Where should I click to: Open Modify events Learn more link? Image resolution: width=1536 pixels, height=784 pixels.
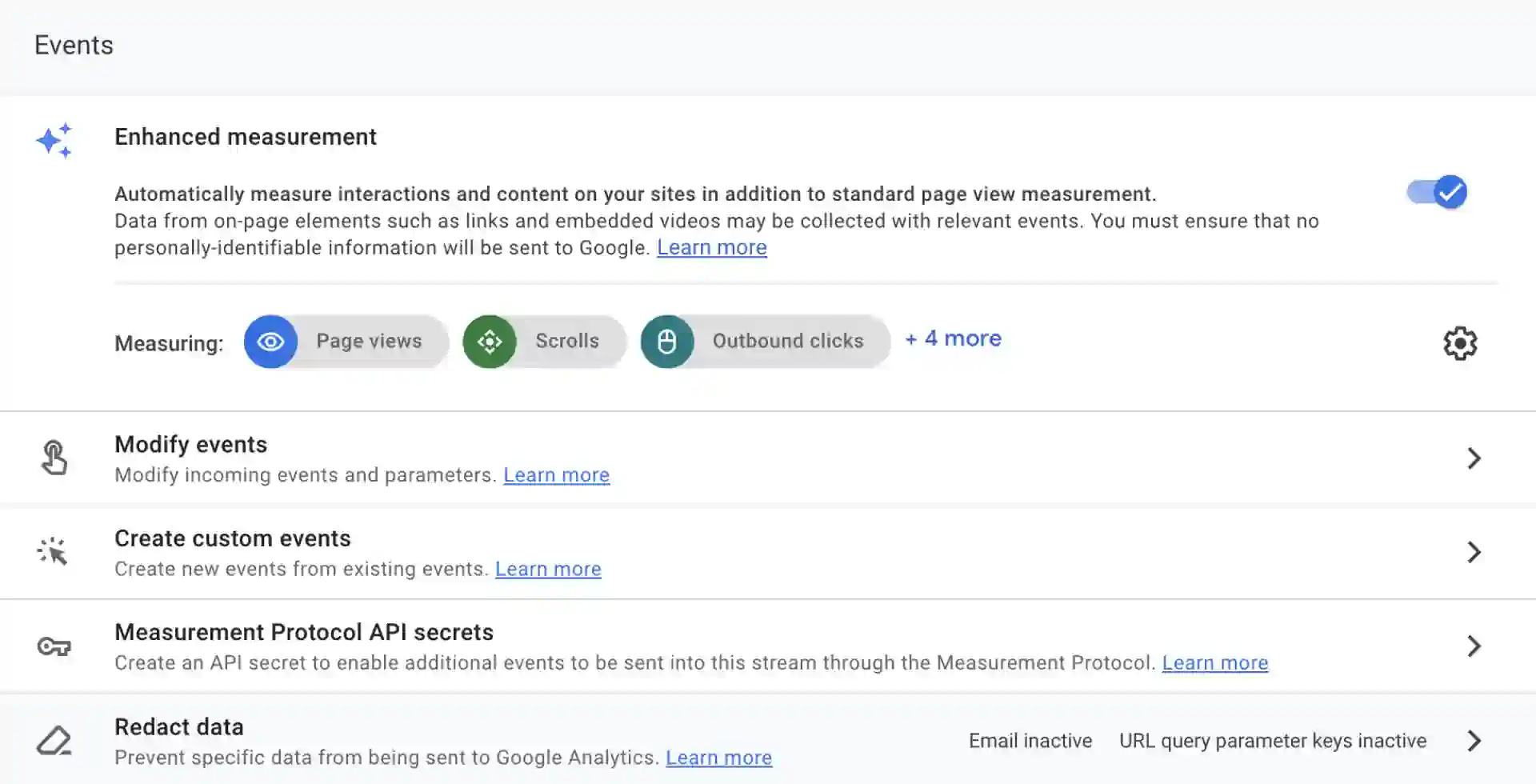[556, 475]
